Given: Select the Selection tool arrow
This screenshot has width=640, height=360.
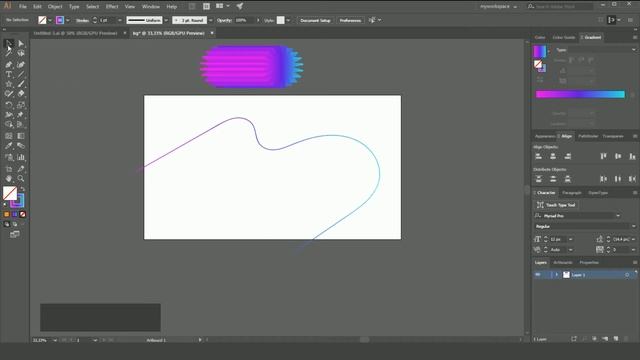Looking at the screenshot, I should (9, 43).
